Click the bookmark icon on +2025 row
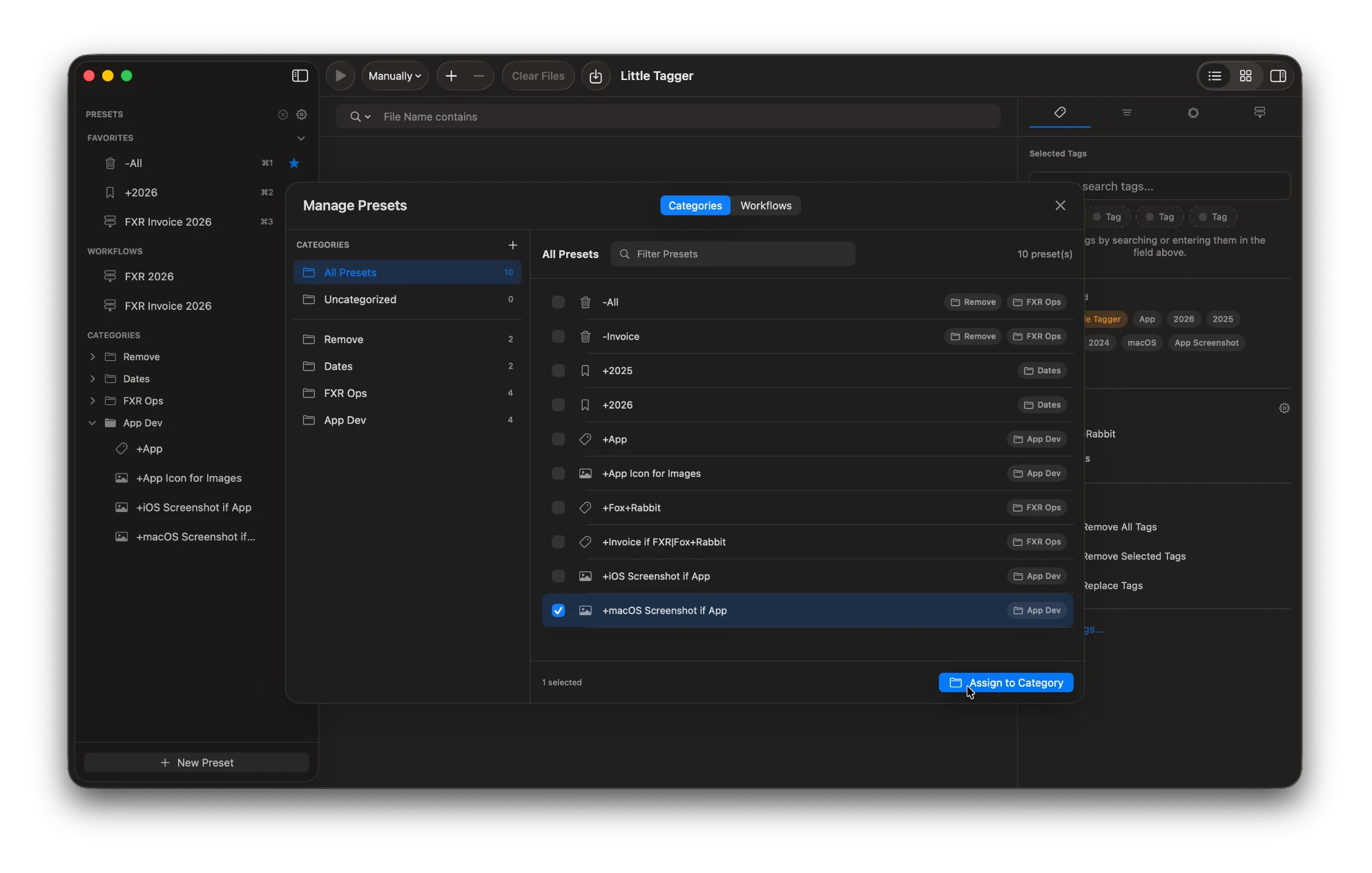The width and height of the screenshot is (1372, 873). (586, 371)
